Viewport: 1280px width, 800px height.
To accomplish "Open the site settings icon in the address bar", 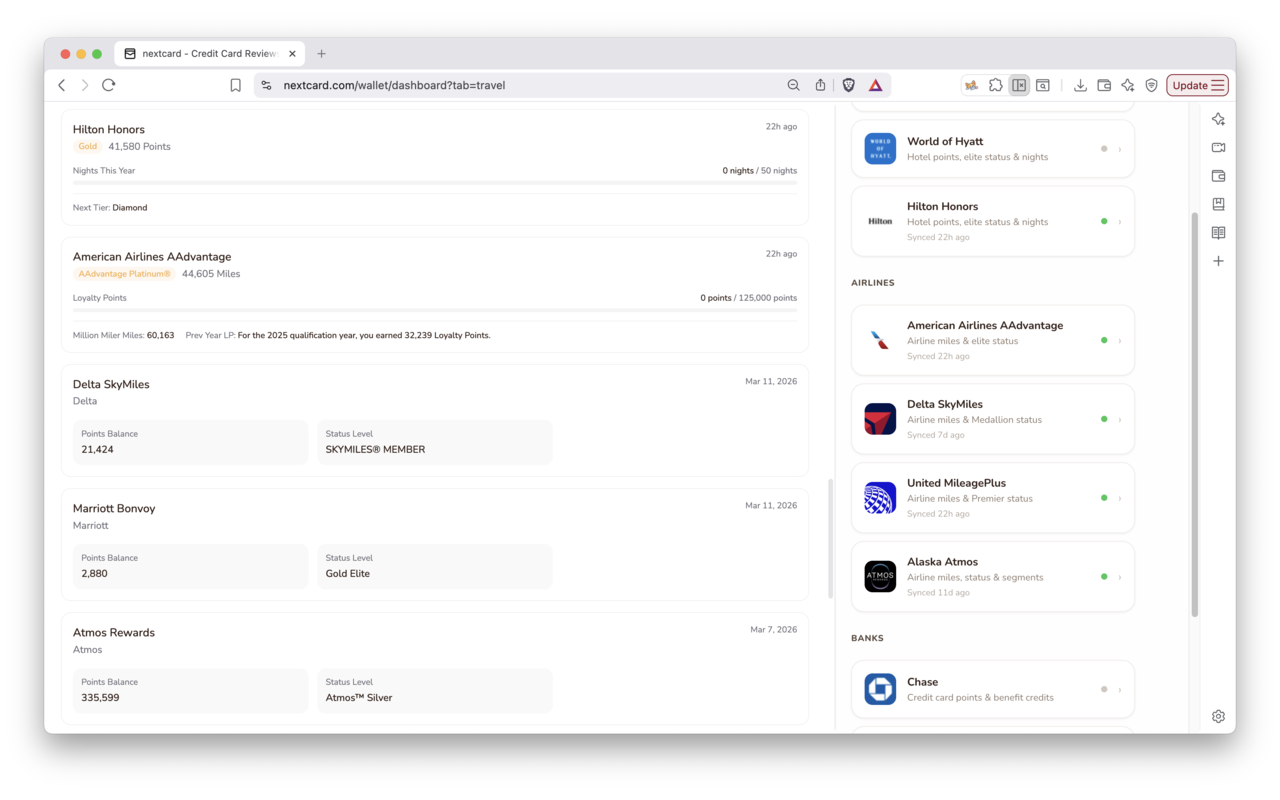I will pos(266,85).
